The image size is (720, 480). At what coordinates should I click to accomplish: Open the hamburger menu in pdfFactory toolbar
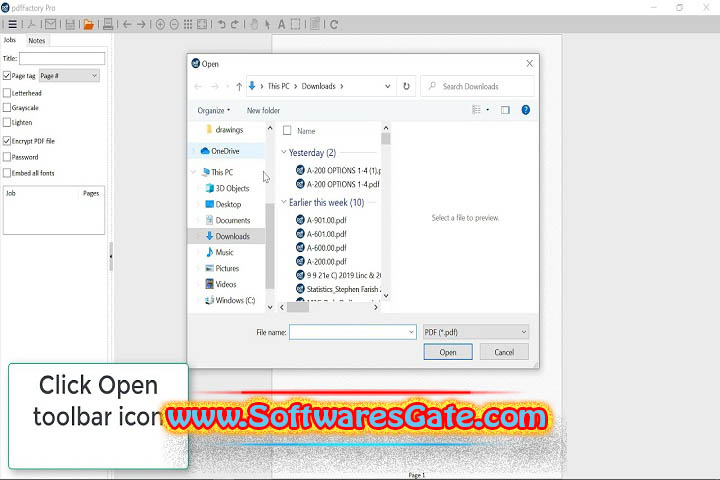(12, 24)
